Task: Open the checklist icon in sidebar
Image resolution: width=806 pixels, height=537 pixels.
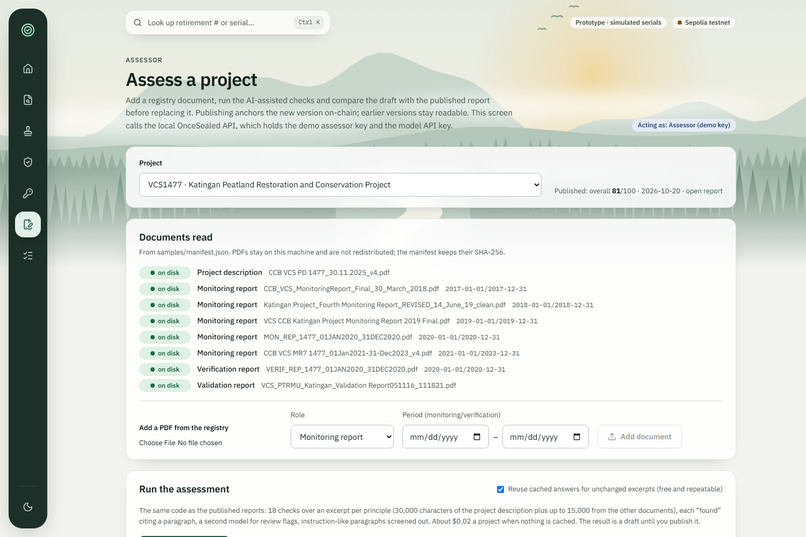Action: 28,255
